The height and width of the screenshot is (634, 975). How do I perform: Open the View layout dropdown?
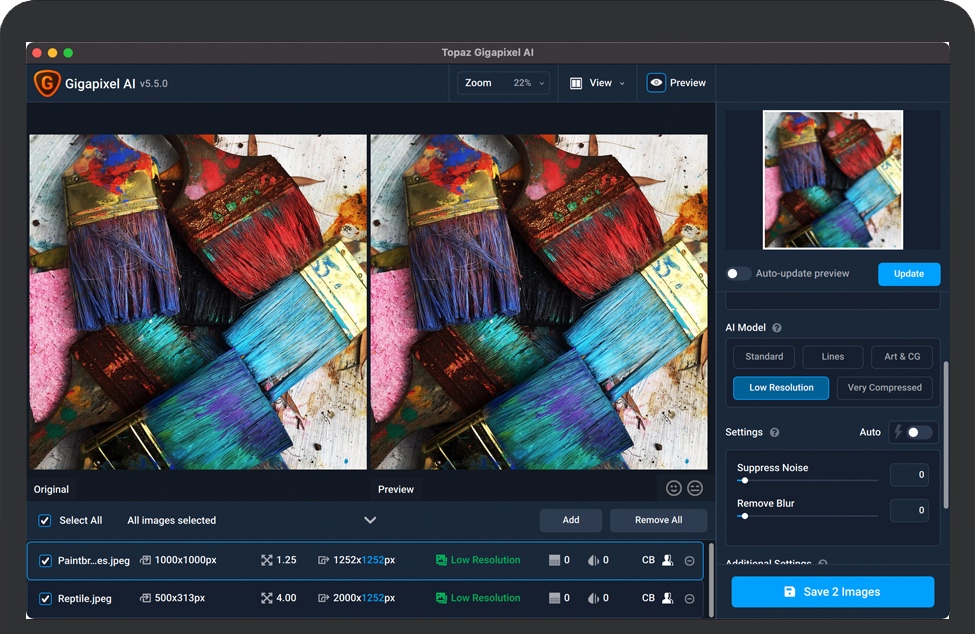(598, 83)
